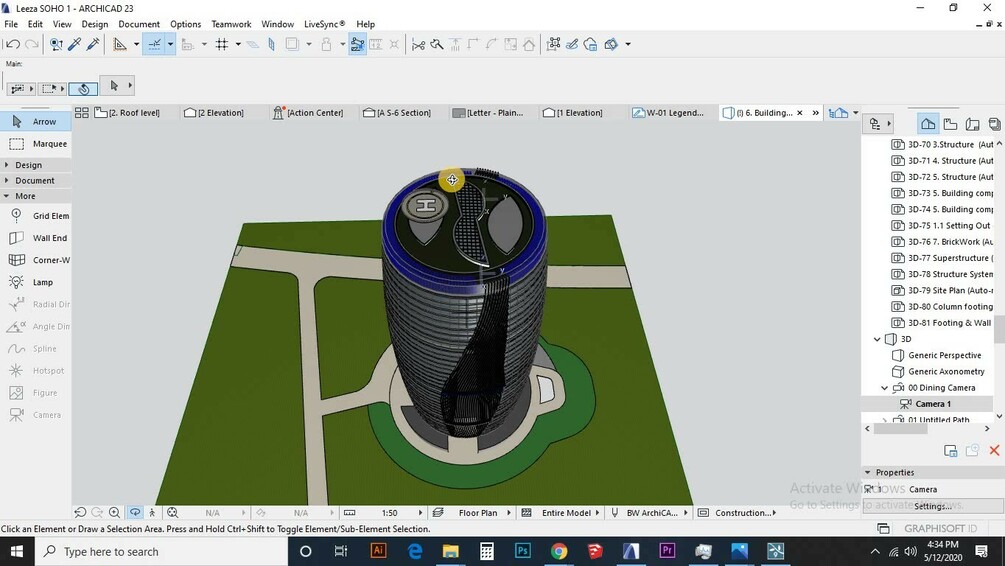Screen dimensions: 1005x566
Task: Select the Wall End tool
Action: [36, 238]
